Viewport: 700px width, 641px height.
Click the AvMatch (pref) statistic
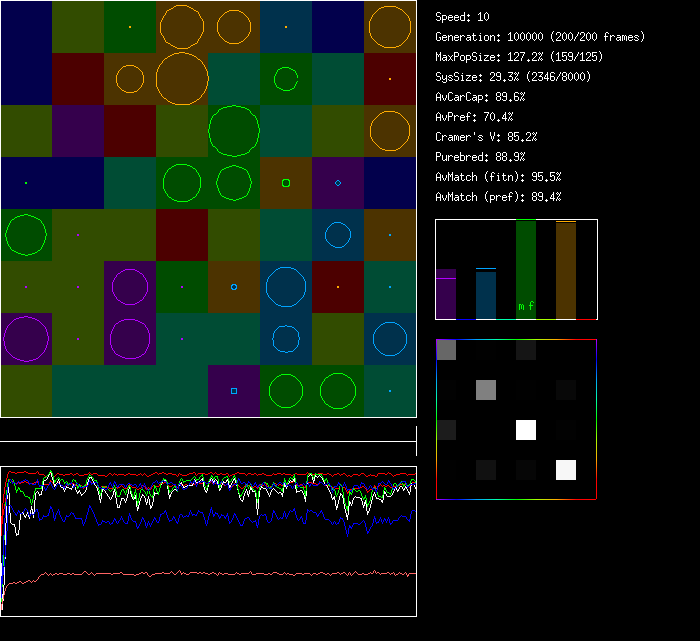(498, 197)
